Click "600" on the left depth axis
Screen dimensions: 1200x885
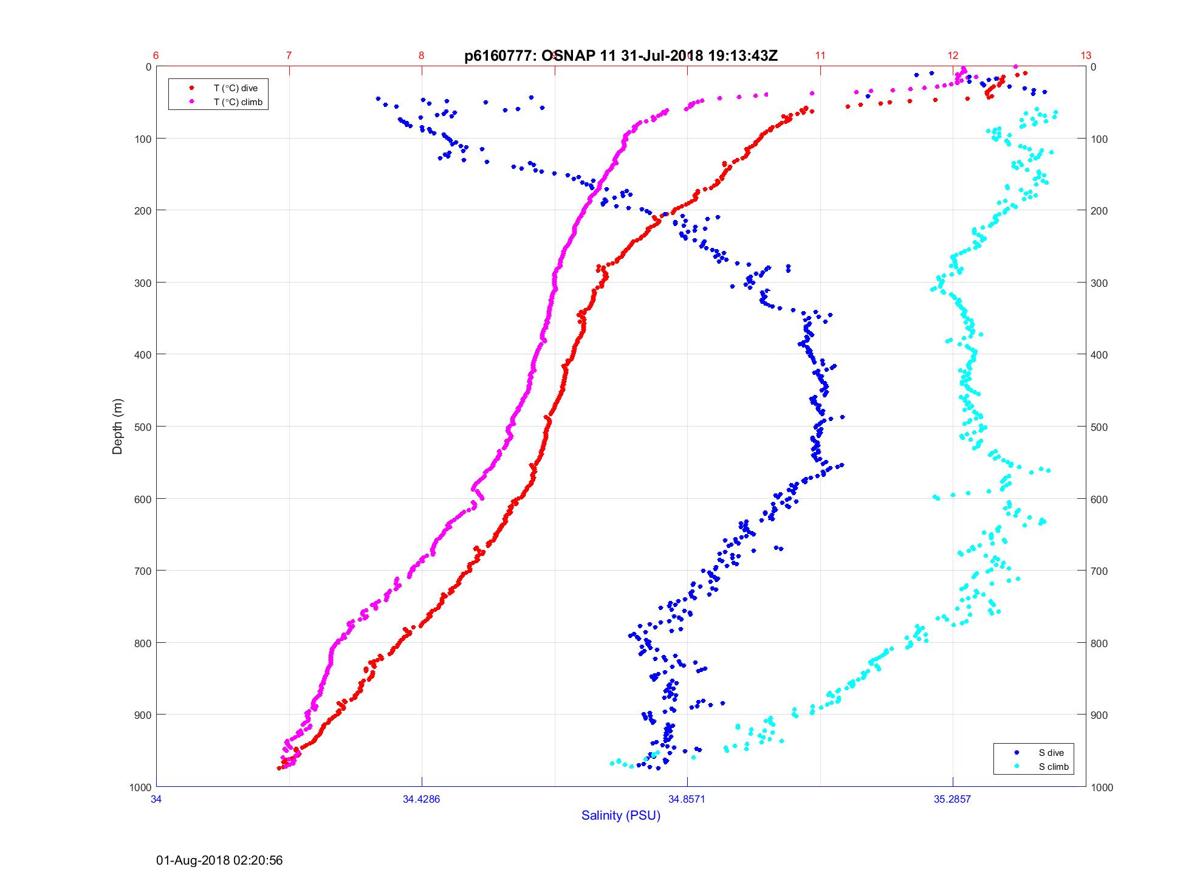(142, 499)
